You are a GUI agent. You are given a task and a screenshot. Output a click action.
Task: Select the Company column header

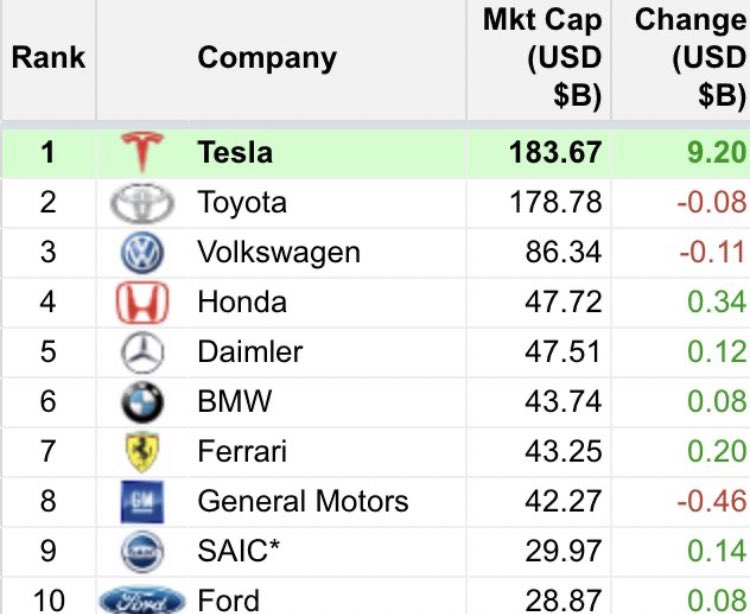(267, 58)
